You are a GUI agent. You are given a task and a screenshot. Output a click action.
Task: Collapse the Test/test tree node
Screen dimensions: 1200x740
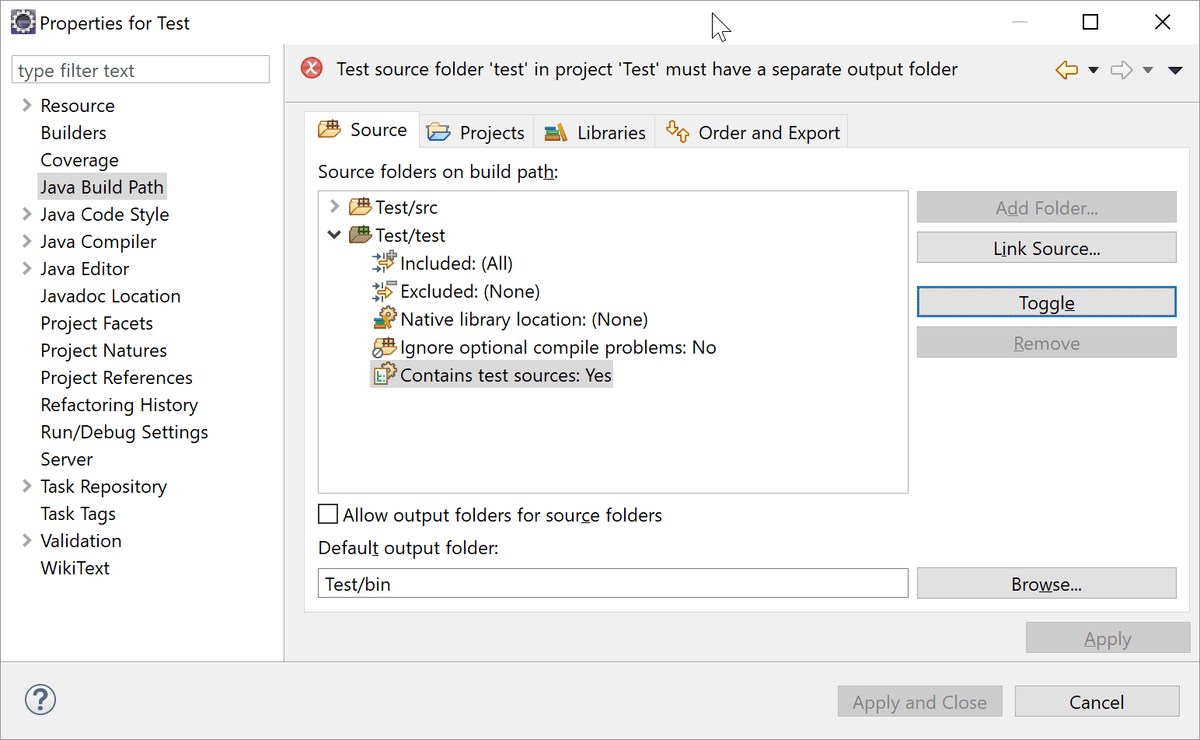(x=334, y=235)
